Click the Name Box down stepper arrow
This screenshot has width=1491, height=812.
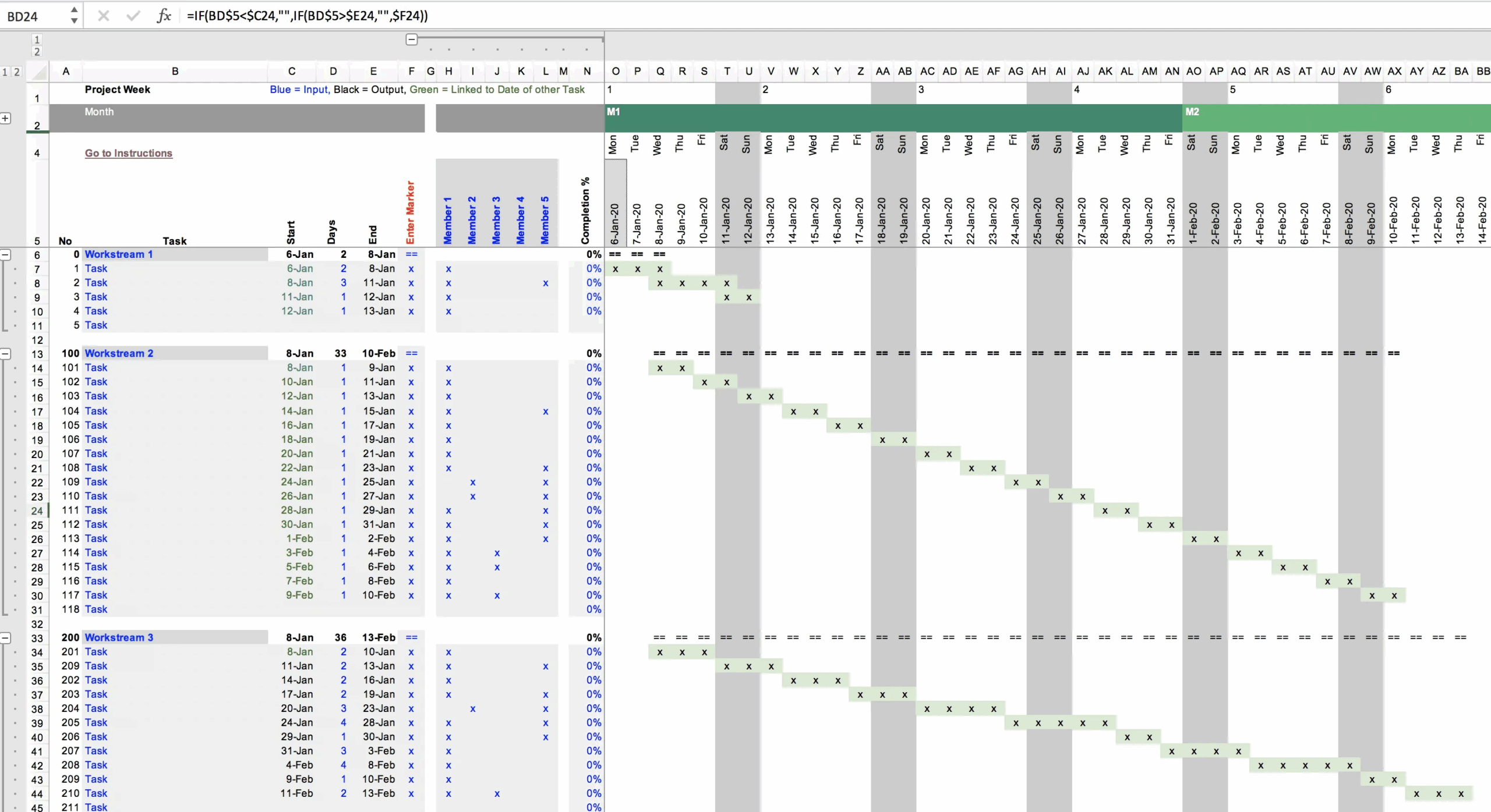point(74,22)
